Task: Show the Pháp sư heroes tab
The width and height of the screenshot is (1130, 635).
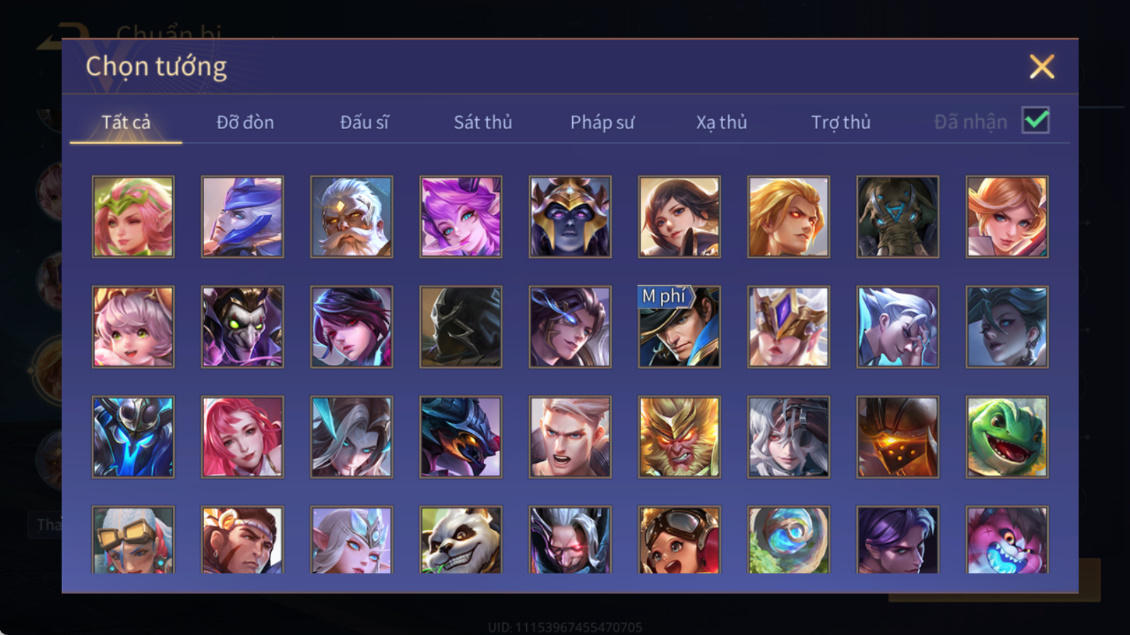Action: coord(602,123)
